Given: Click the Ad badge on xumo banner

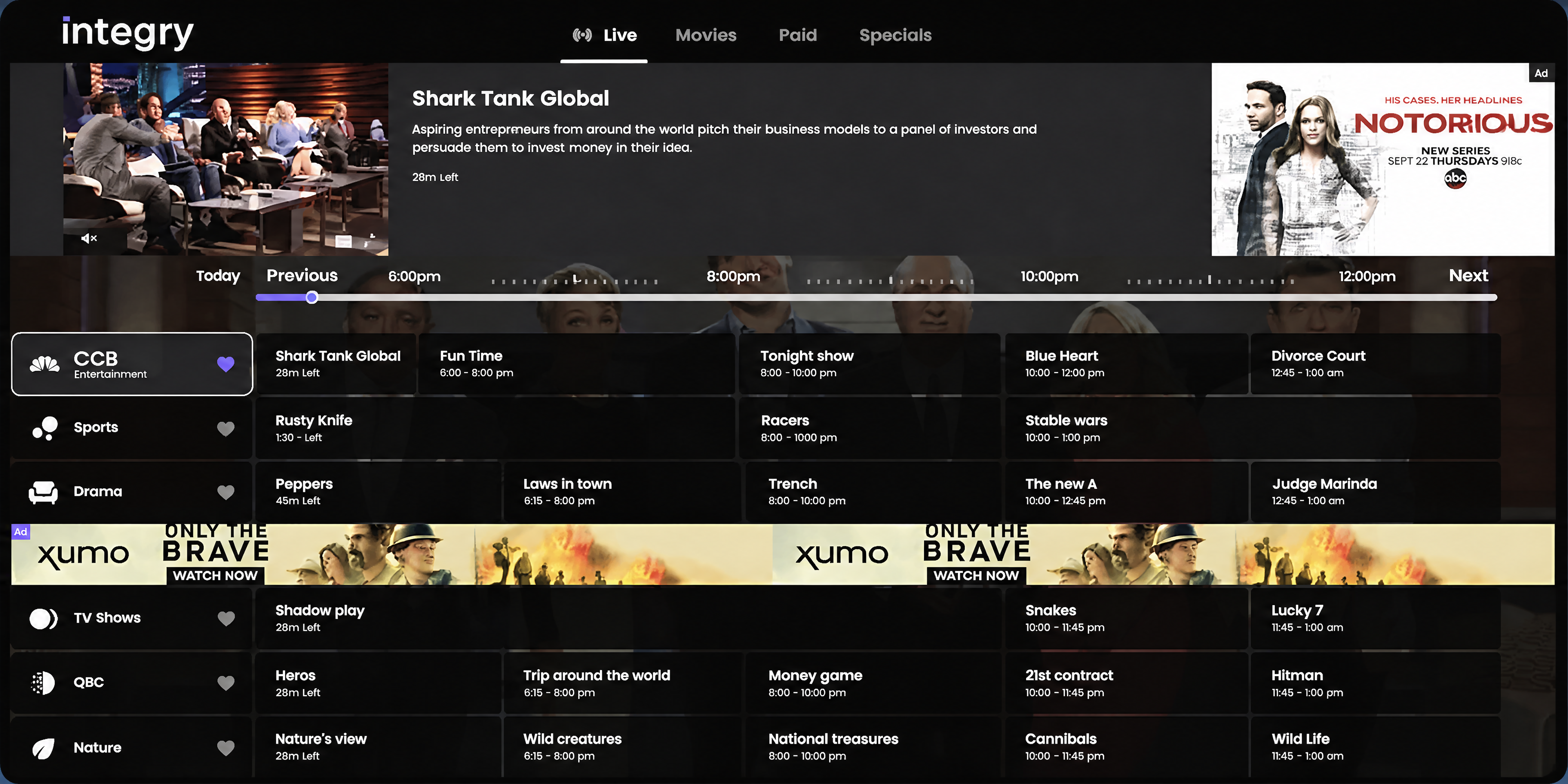Looking at the screenshot, I should point(21,531).
